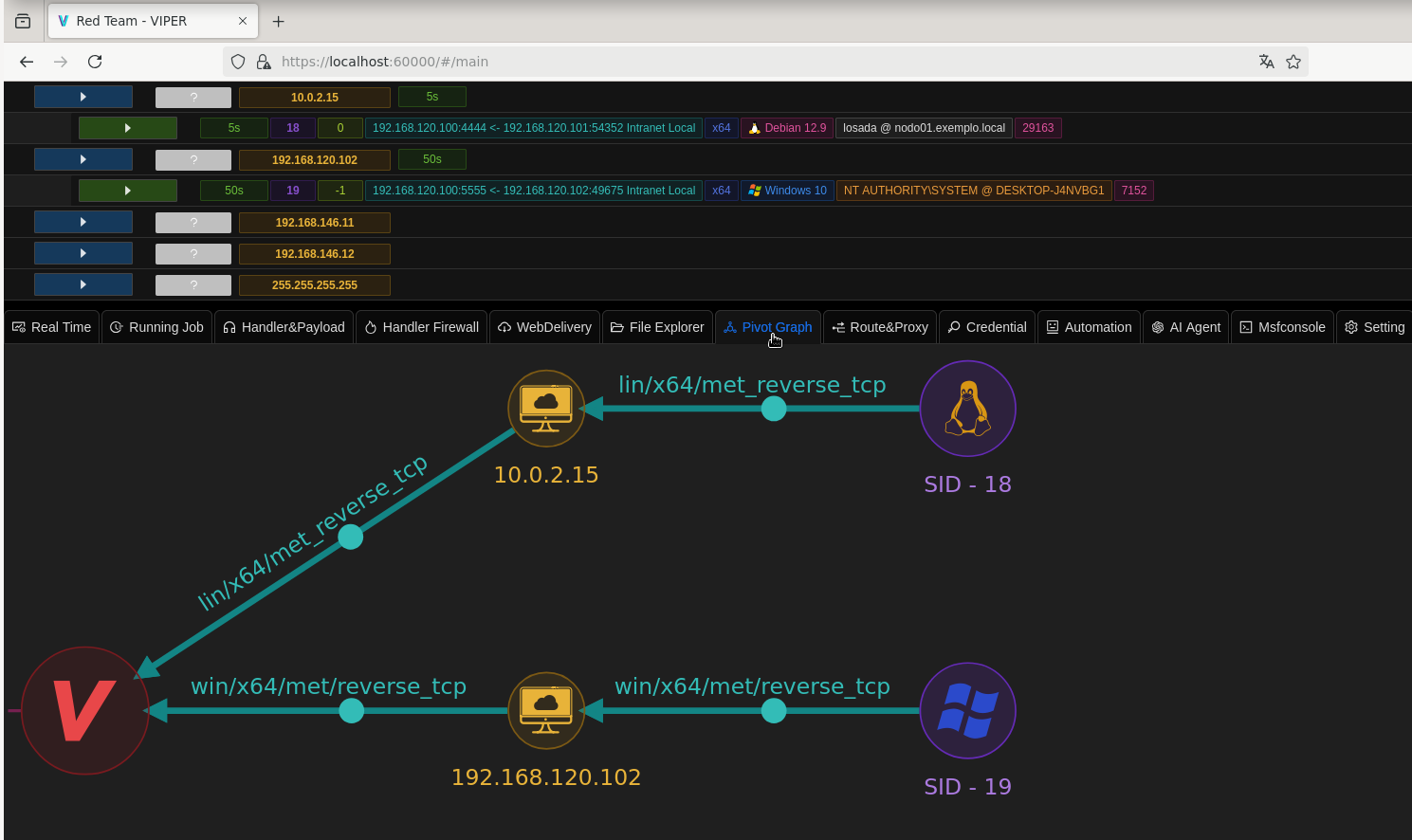Expand session 19 green arrow button
The width and height of the screenshot is (1412, 840).
coord(128,191)
